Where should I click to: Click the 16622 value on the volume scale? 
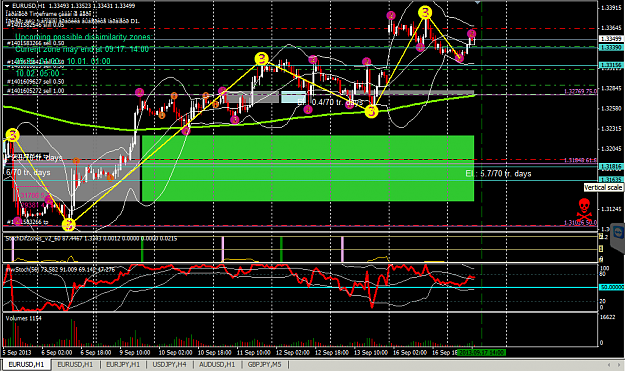click(x=607, y=317)
